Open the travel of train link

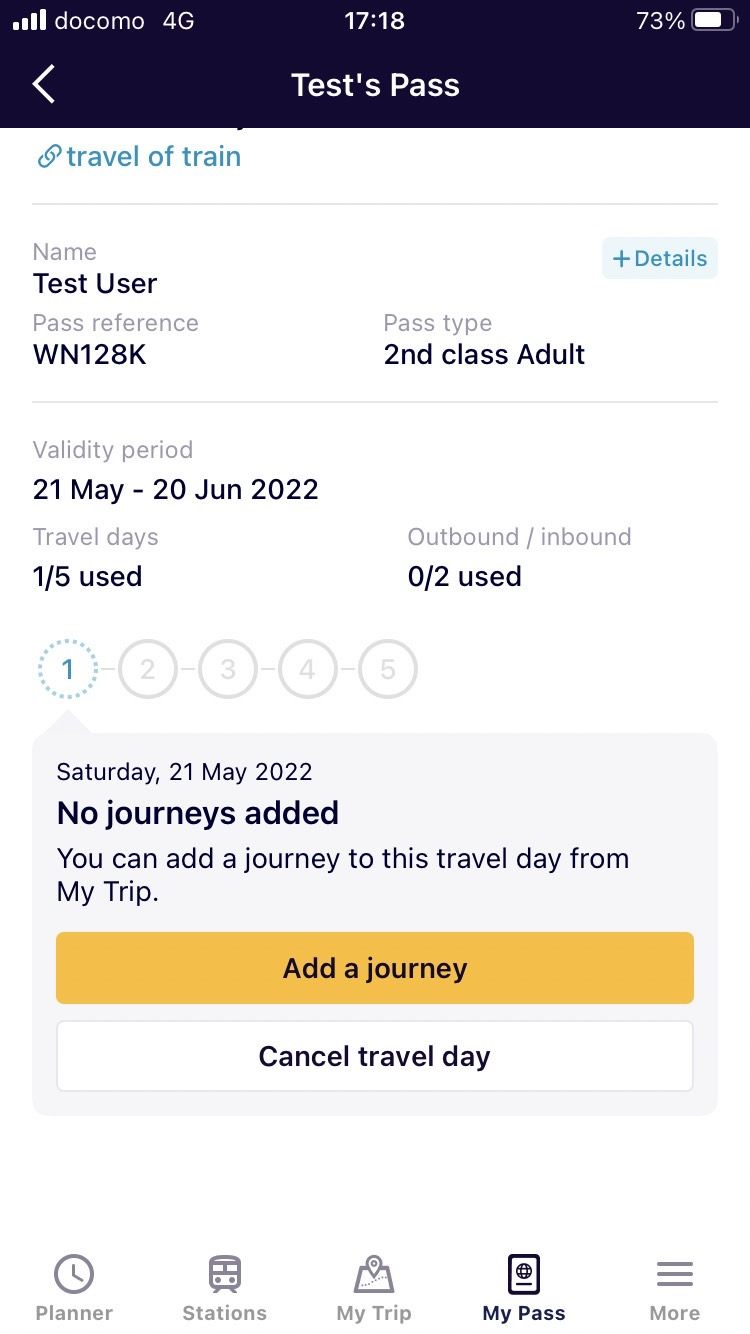click(153, 157)
